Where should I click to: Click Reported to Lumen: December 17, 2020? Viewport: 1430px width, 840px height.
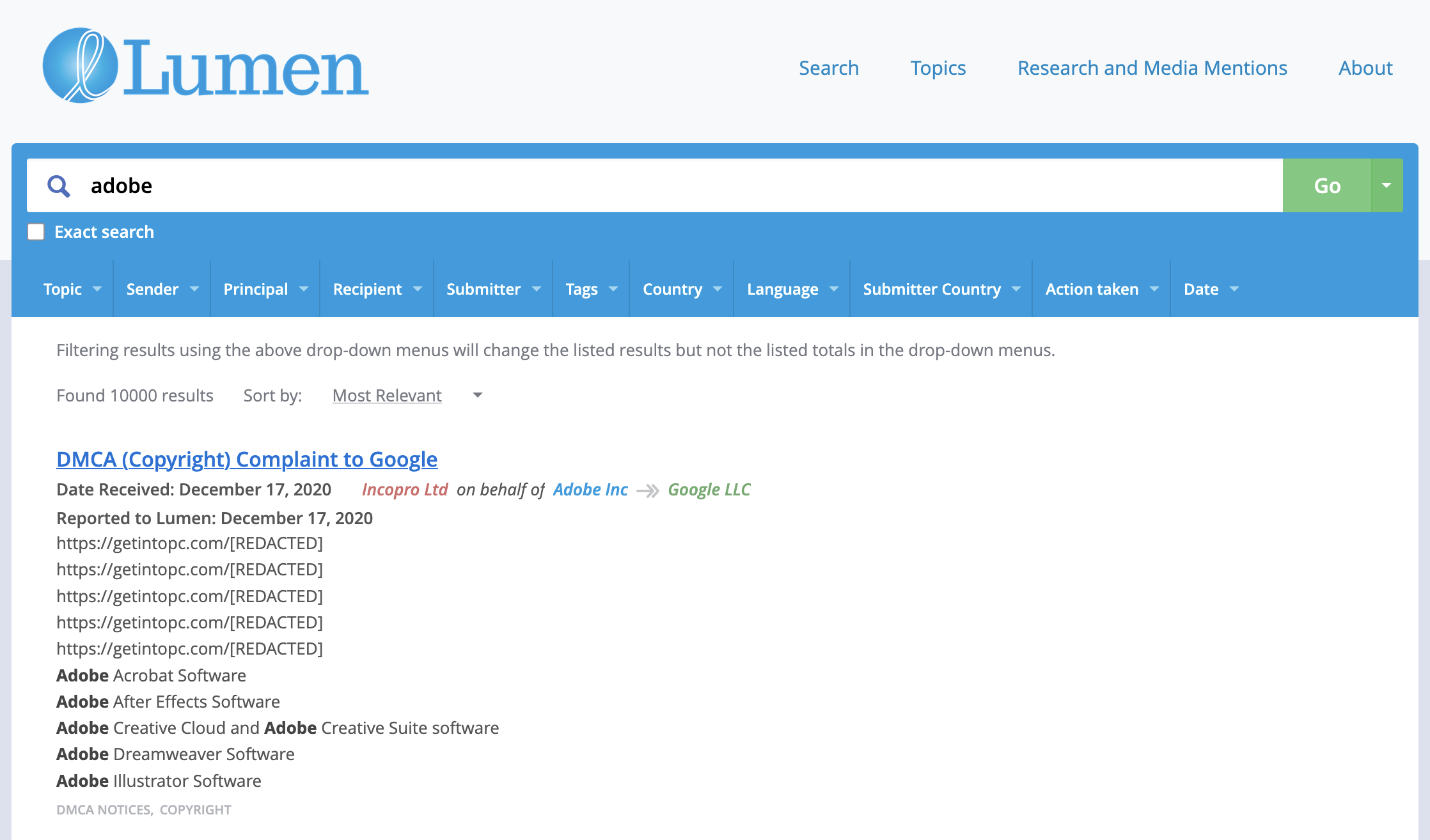coord(214,518)
